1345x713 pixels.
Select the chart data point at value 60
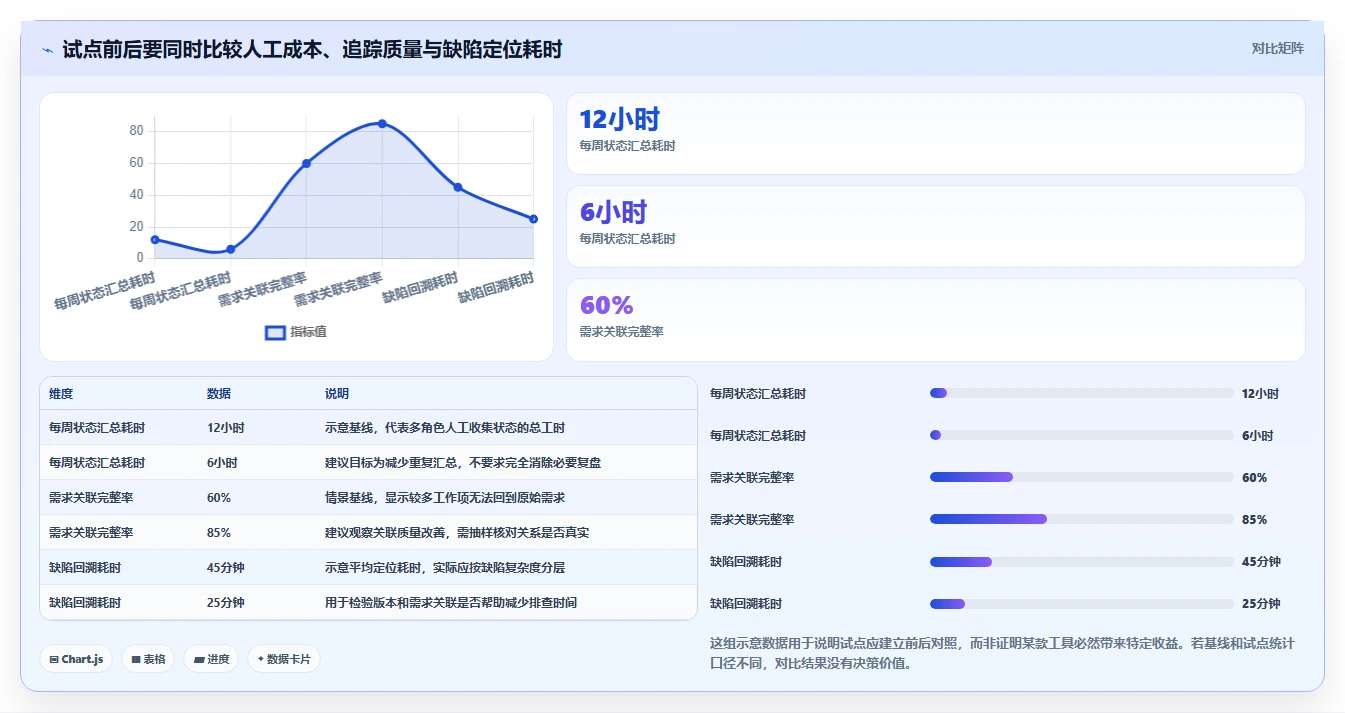(306, 163)
